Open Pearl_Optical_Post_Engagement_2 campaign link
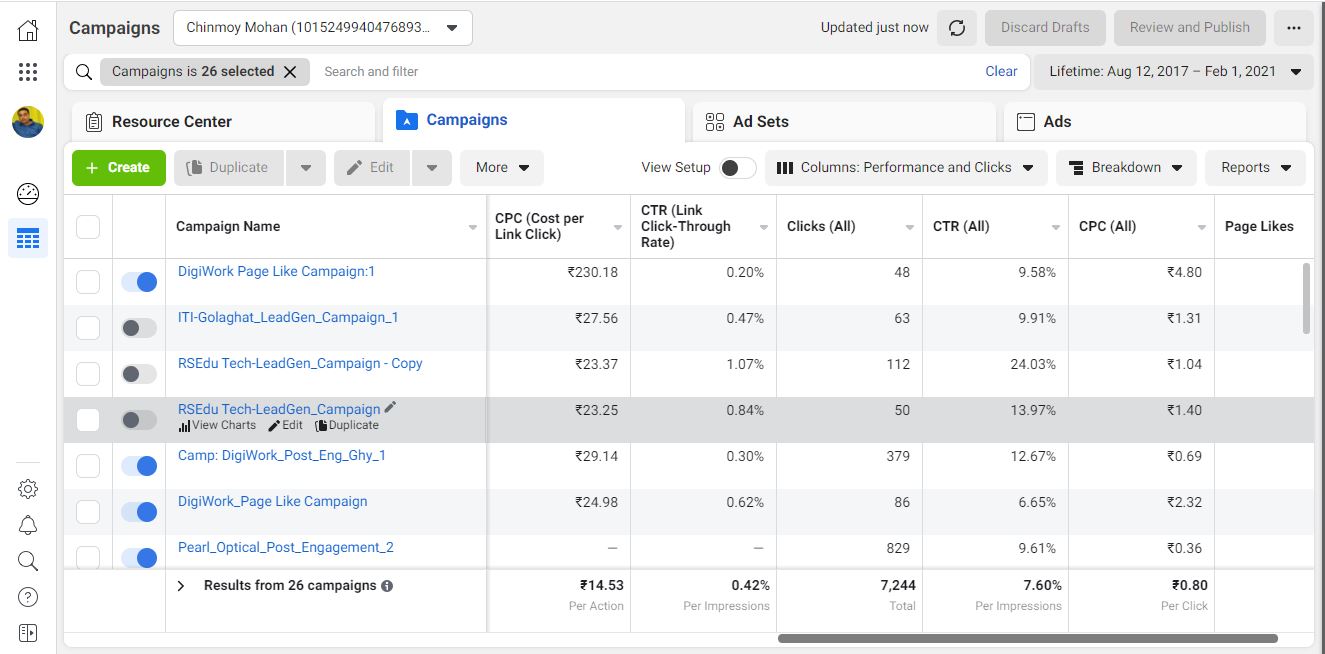The height and width of the screenshot is (654, 1325). point(286,548)
